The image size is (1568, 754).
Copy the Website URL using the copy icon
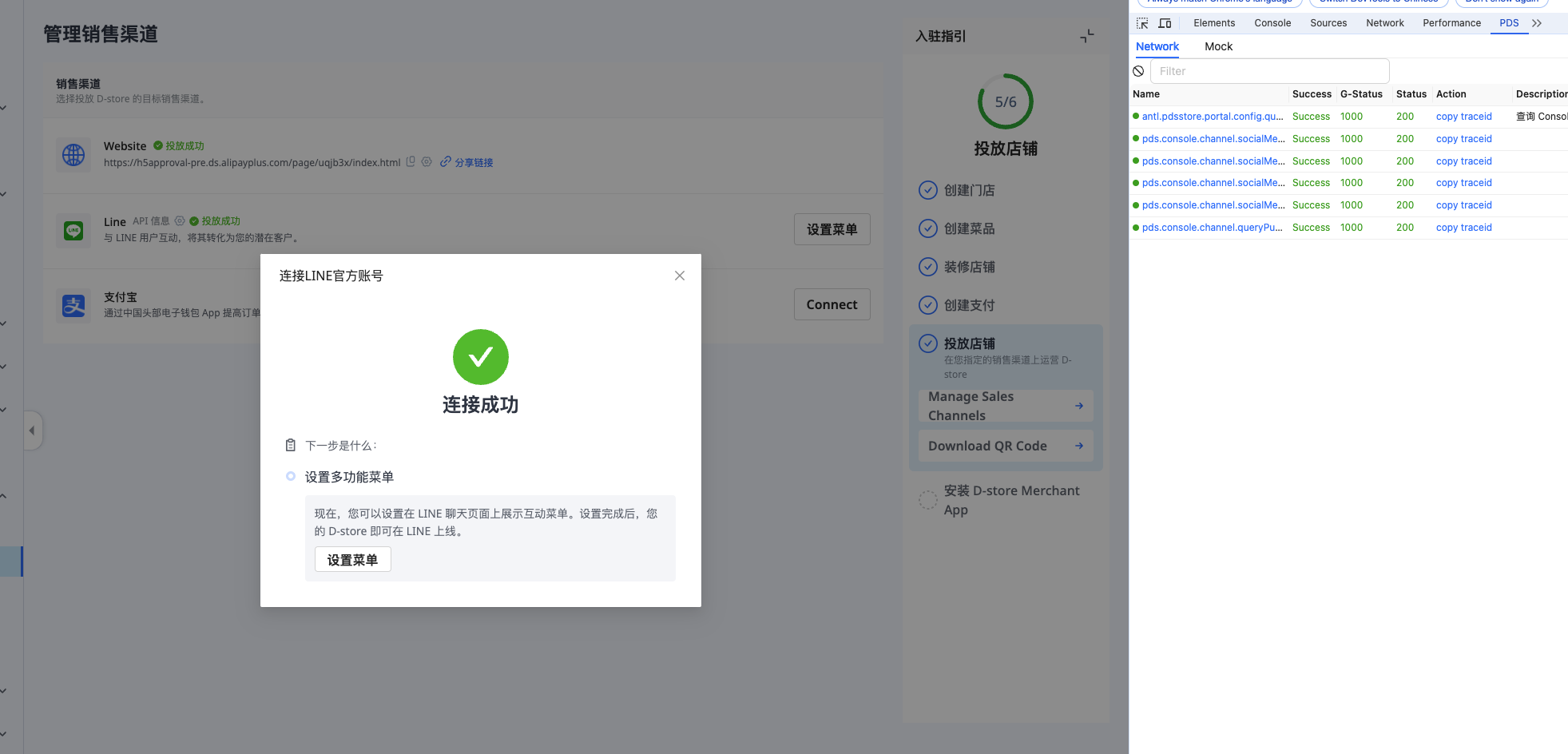(411, 162)
